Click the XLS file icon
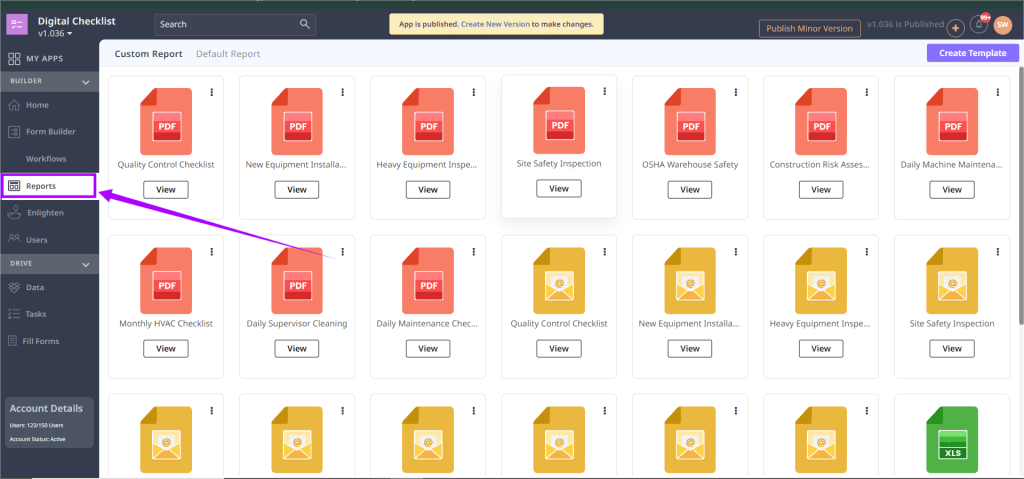The image size is (1024, 479). point(951,438)
